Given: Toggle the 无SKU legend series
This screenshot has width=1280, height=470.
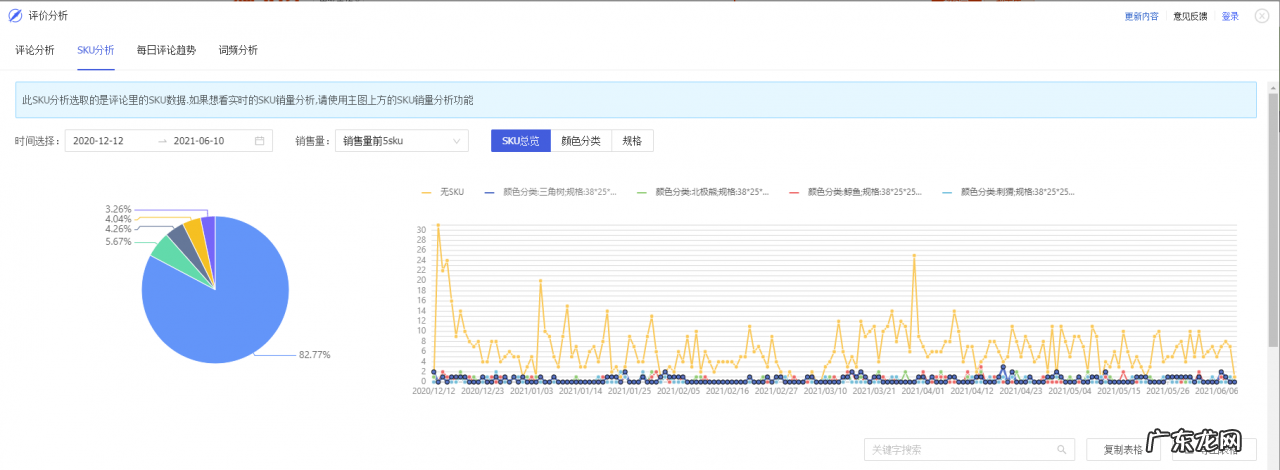Looking at the screenshot, I should coord(443,191).
